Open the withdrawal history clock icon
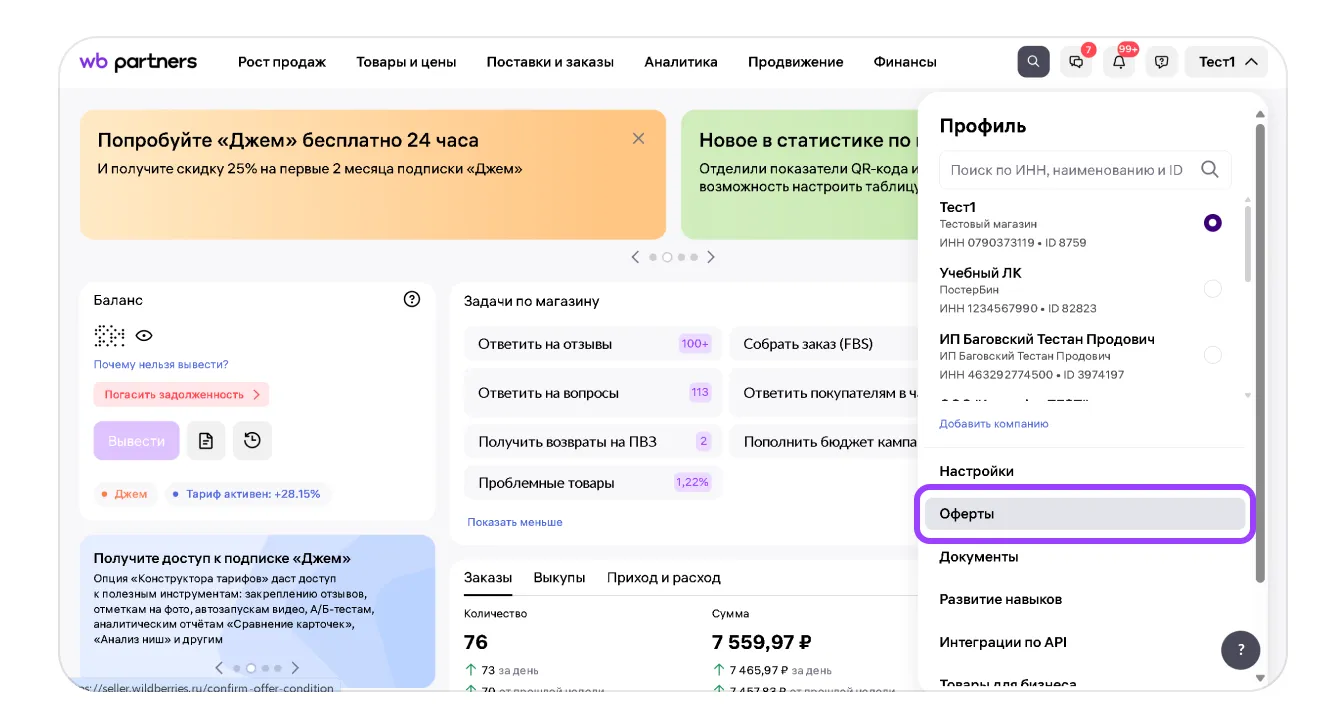1344x728 pixels. point(252,441)
